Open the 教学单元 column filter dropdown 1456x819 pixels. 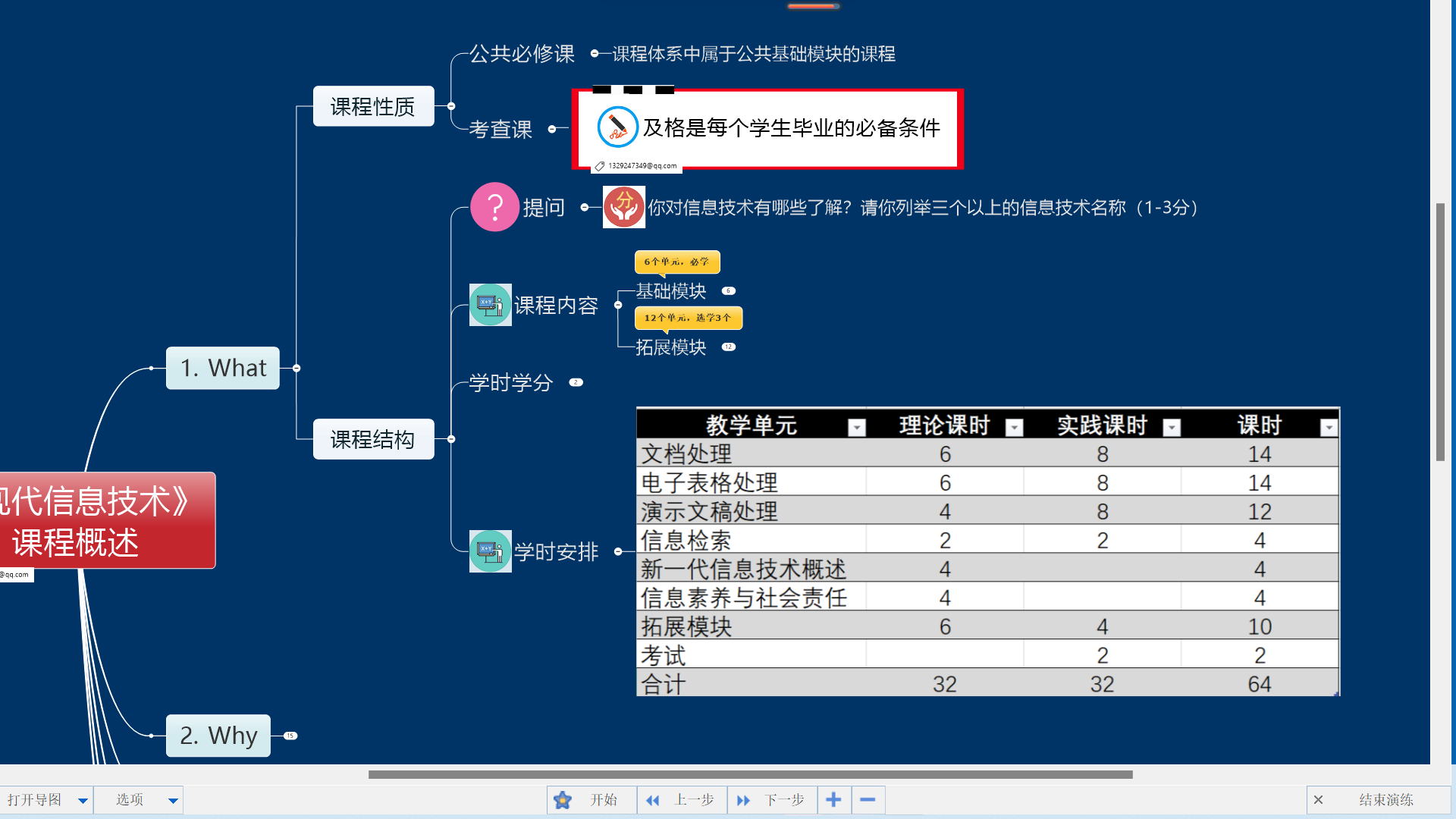click(857, 428)
